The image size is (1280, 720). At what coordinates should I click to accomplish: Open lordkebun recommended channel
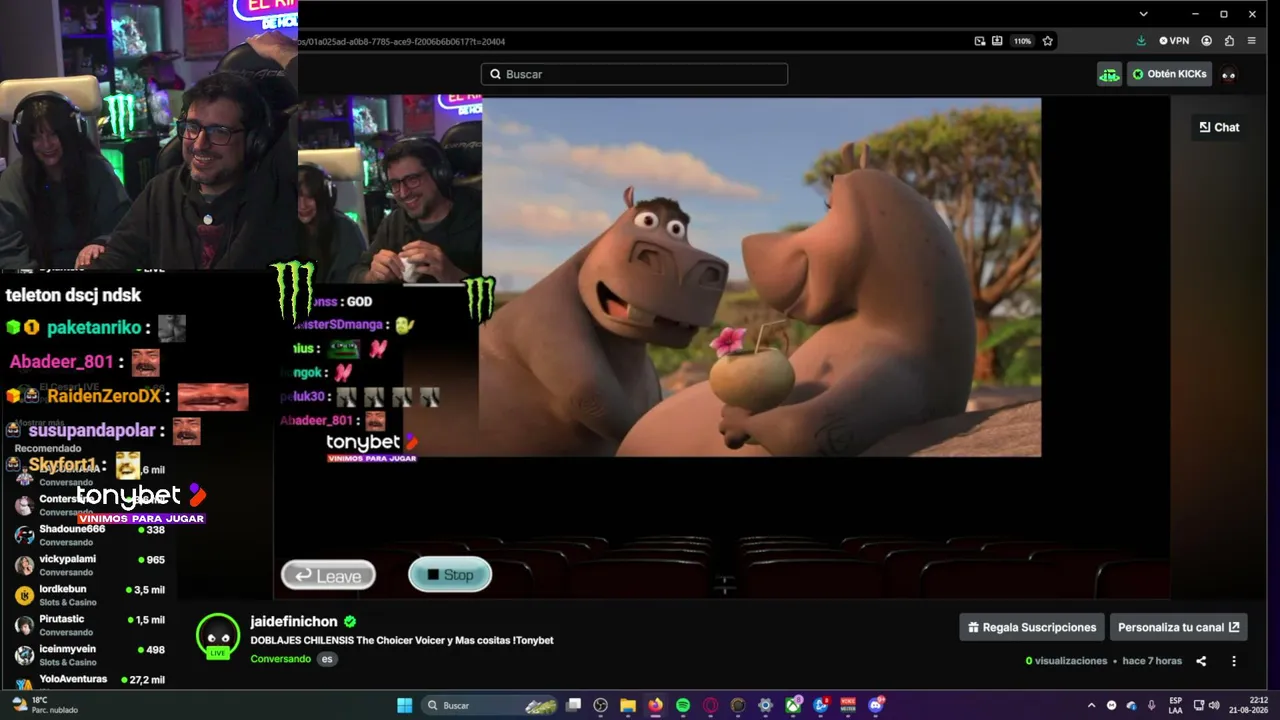point(90,595)
